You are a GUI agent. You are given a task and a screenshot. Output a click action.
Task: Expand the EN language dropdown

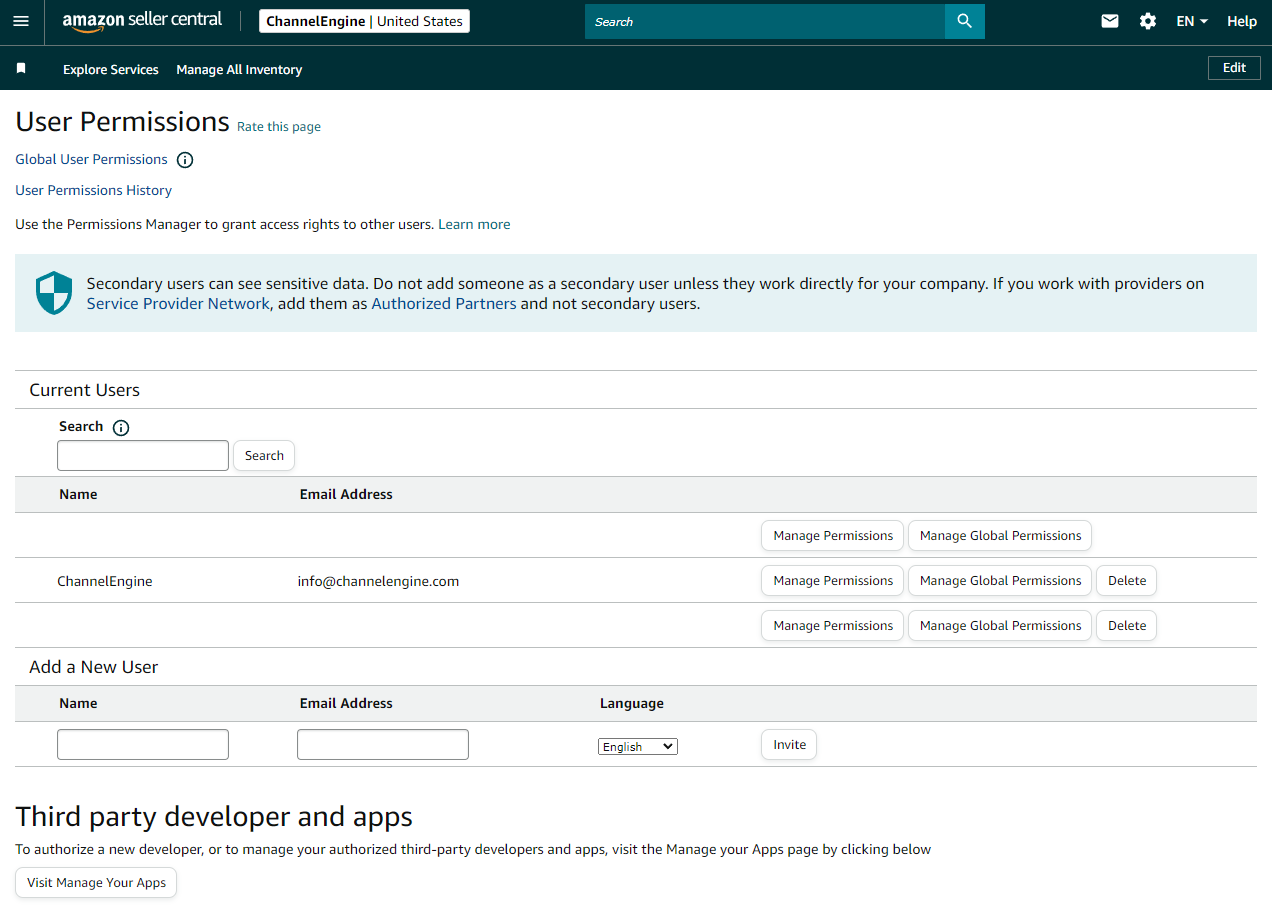[x=1192, y=21]
